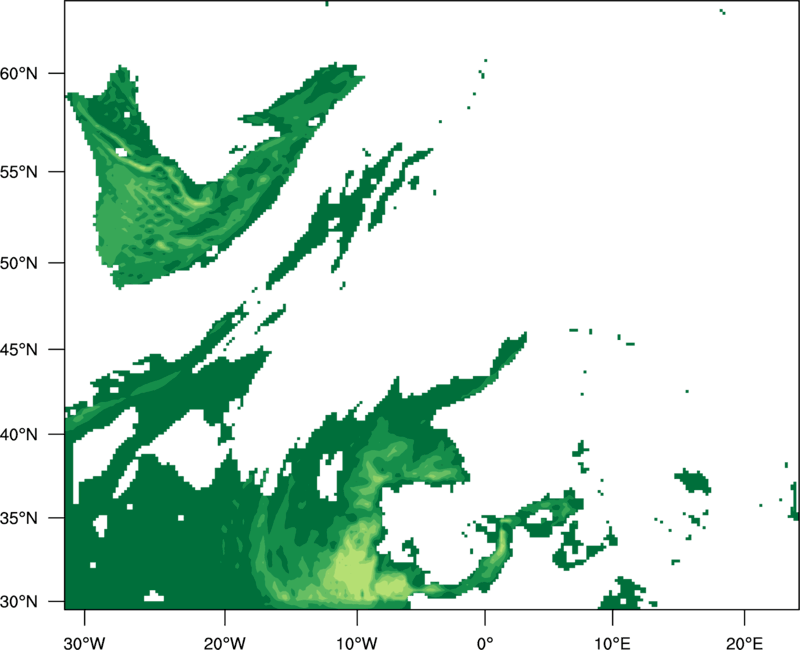Click the 20°W longitude label
Viewport: 800px width, 650px height.
pyautogui.click(x=225, y=643)
